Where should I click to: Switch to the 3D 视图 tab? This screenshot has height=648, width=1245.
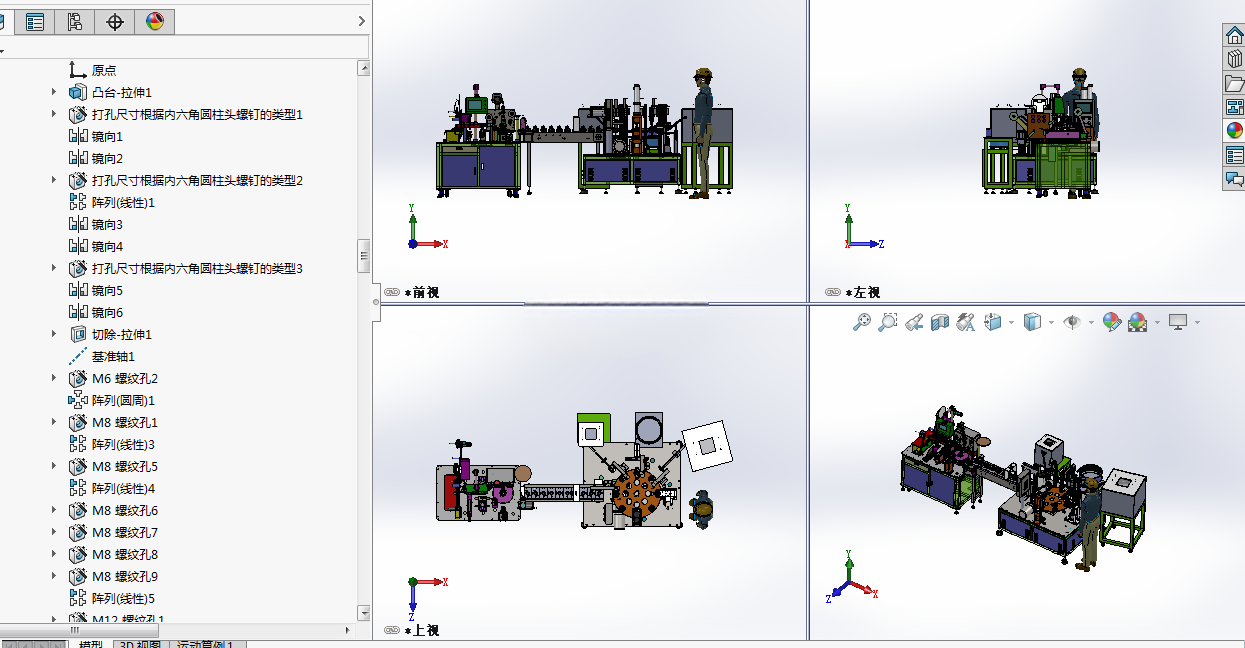click(140, 645)
